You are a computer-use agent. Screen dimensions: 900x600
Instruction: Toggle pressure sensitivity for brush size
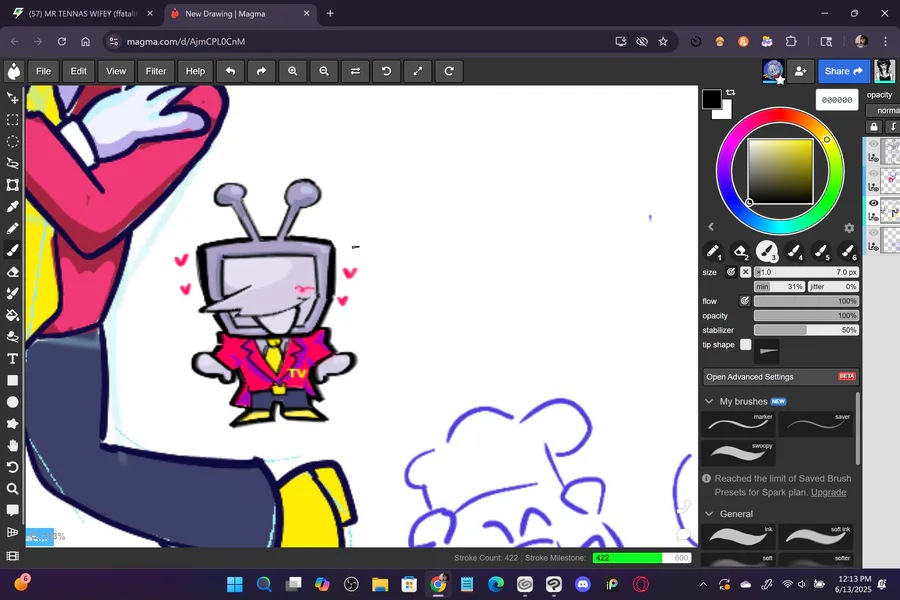click(x=731, y=272)
